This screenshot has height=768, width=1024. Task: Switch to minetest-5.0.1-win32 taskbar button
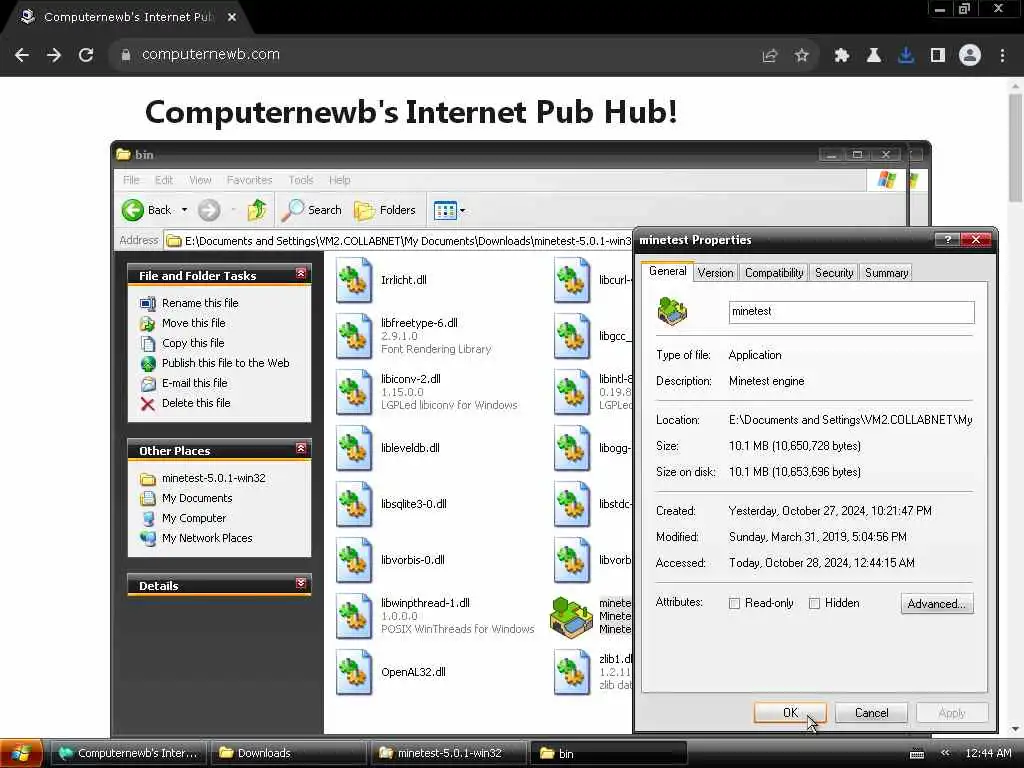point(449,754)
